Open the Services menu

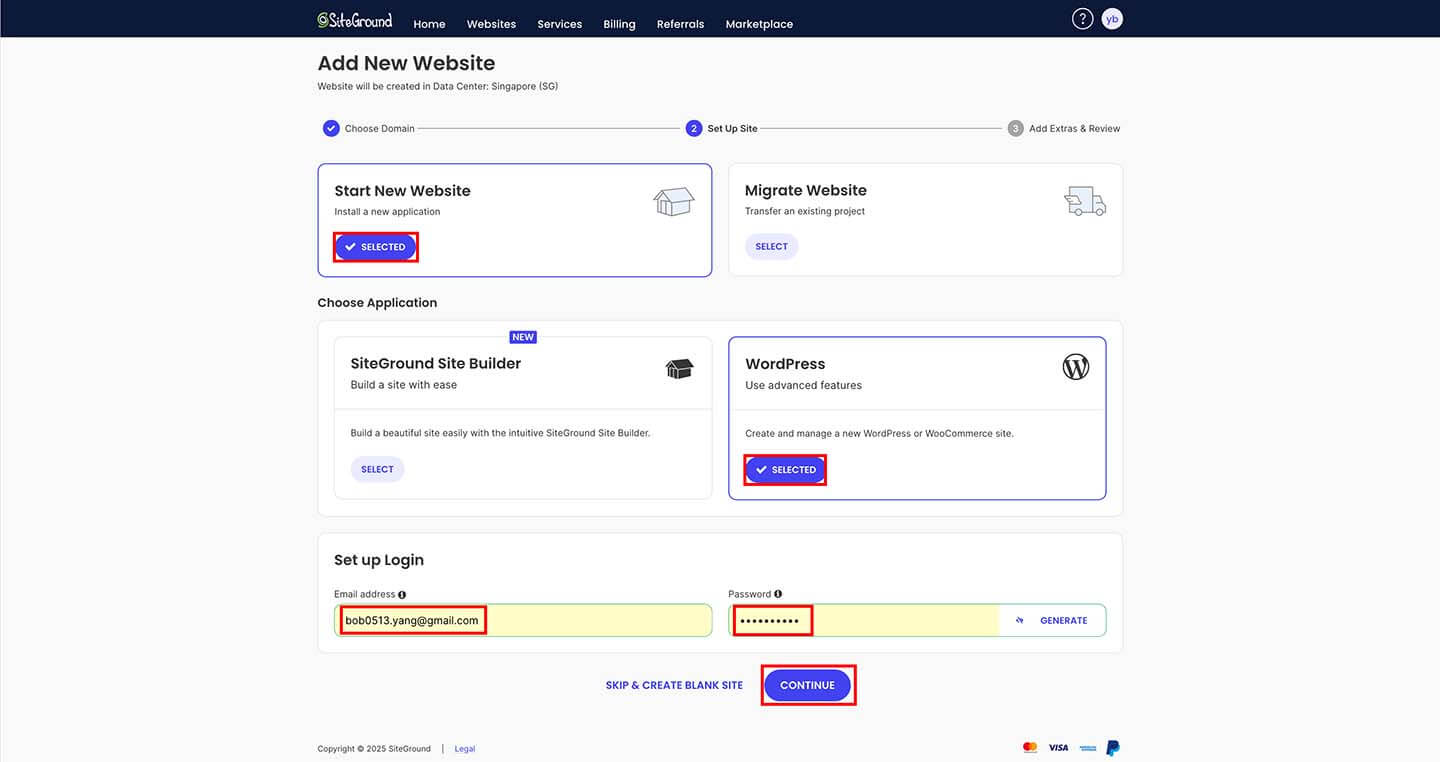(x=559, y=24)
